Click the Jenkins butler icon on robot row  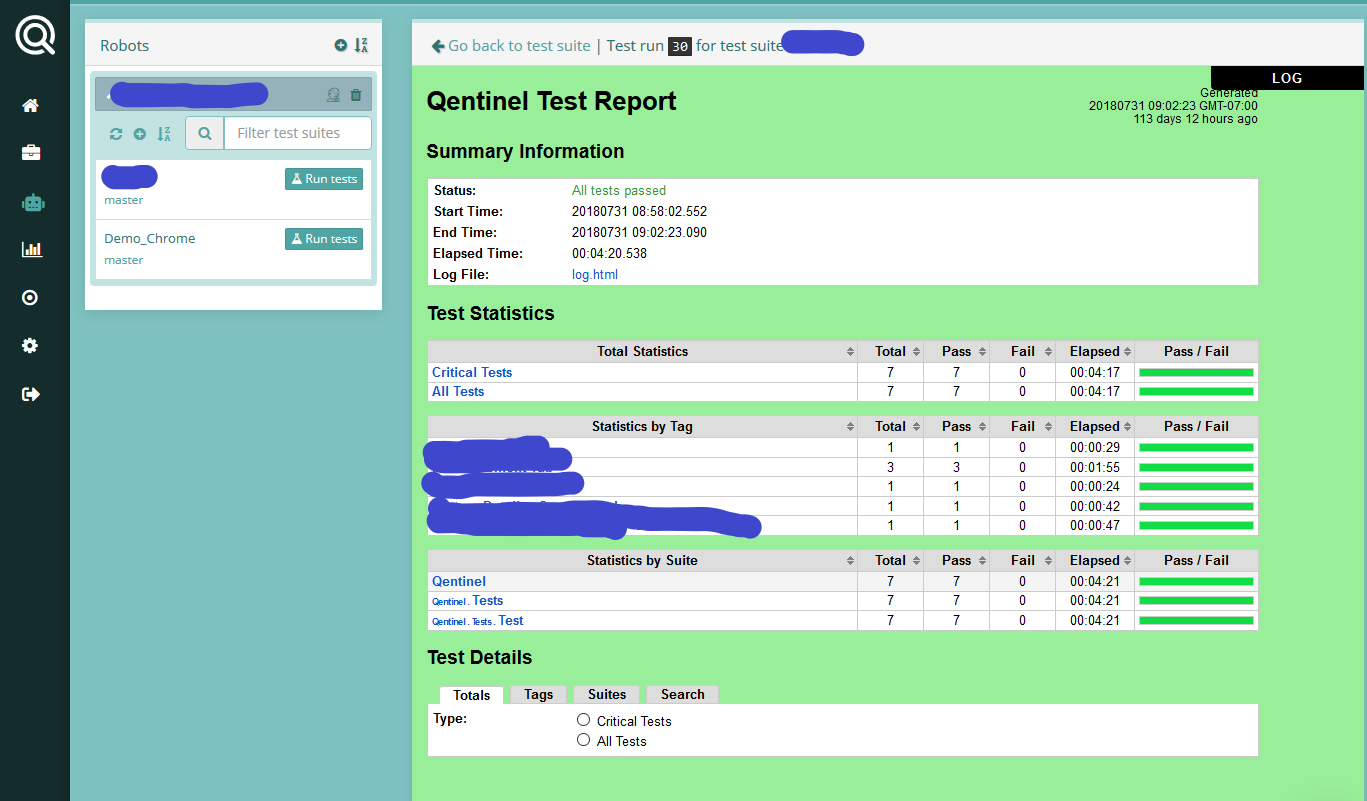tap(333, 95)
